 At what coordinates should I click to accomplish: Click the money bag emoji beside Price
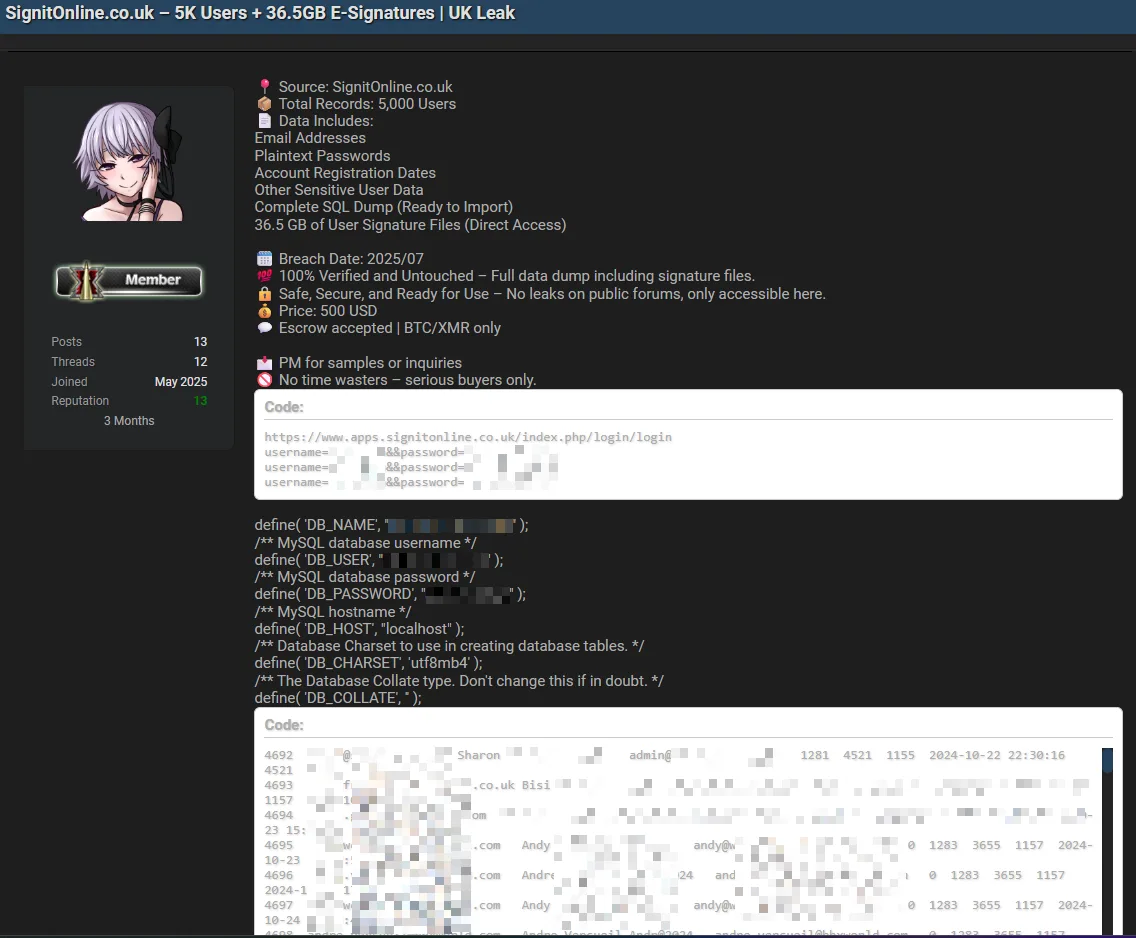[264, 311]
